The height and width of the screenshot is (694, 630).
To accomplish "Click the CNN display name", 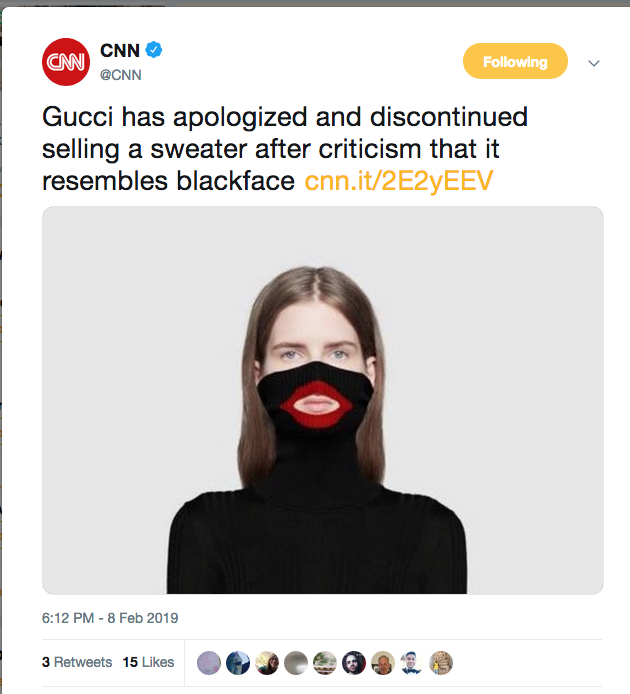I will pyautogui.click(x=120, y=50).
